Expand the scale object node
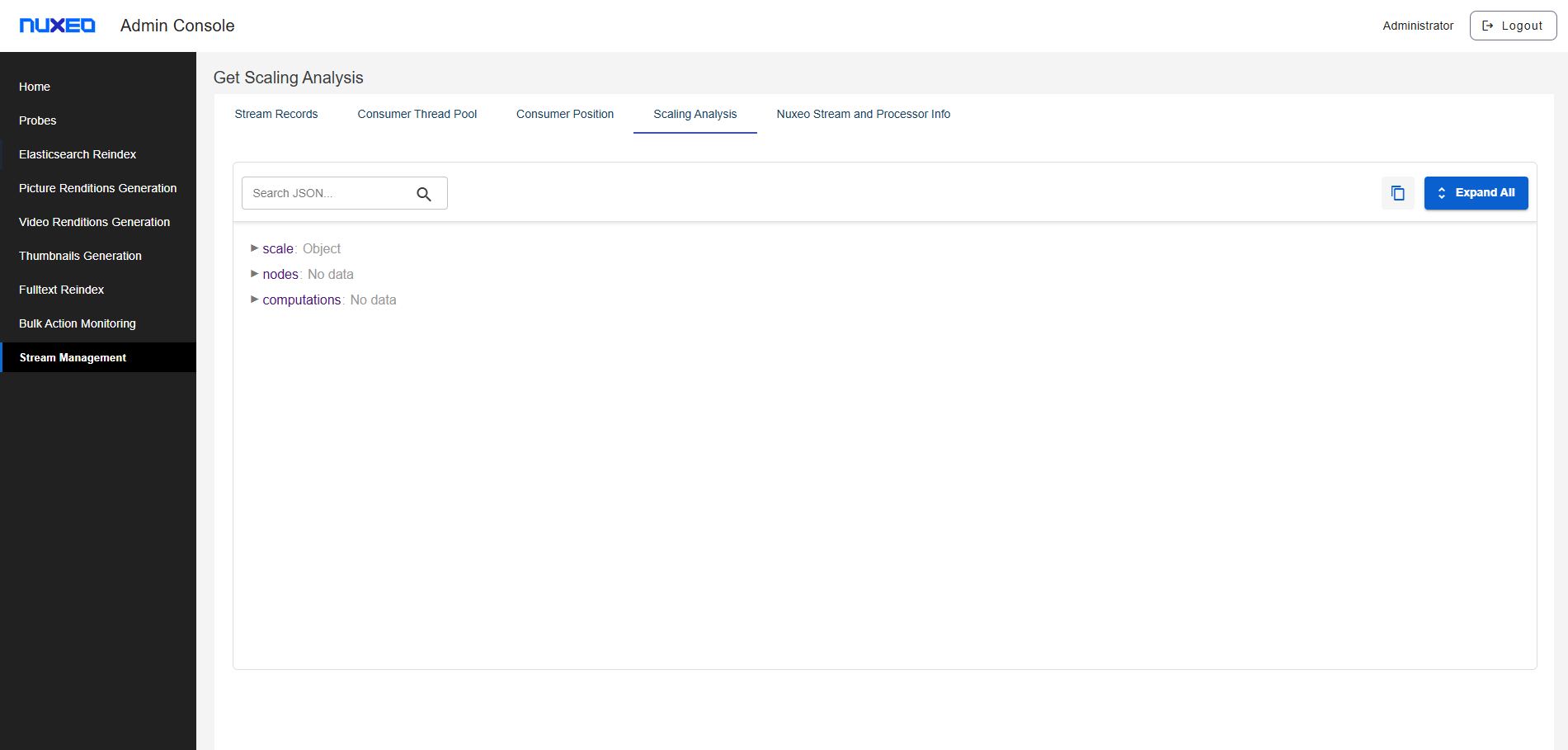 (x=255, y=248)
